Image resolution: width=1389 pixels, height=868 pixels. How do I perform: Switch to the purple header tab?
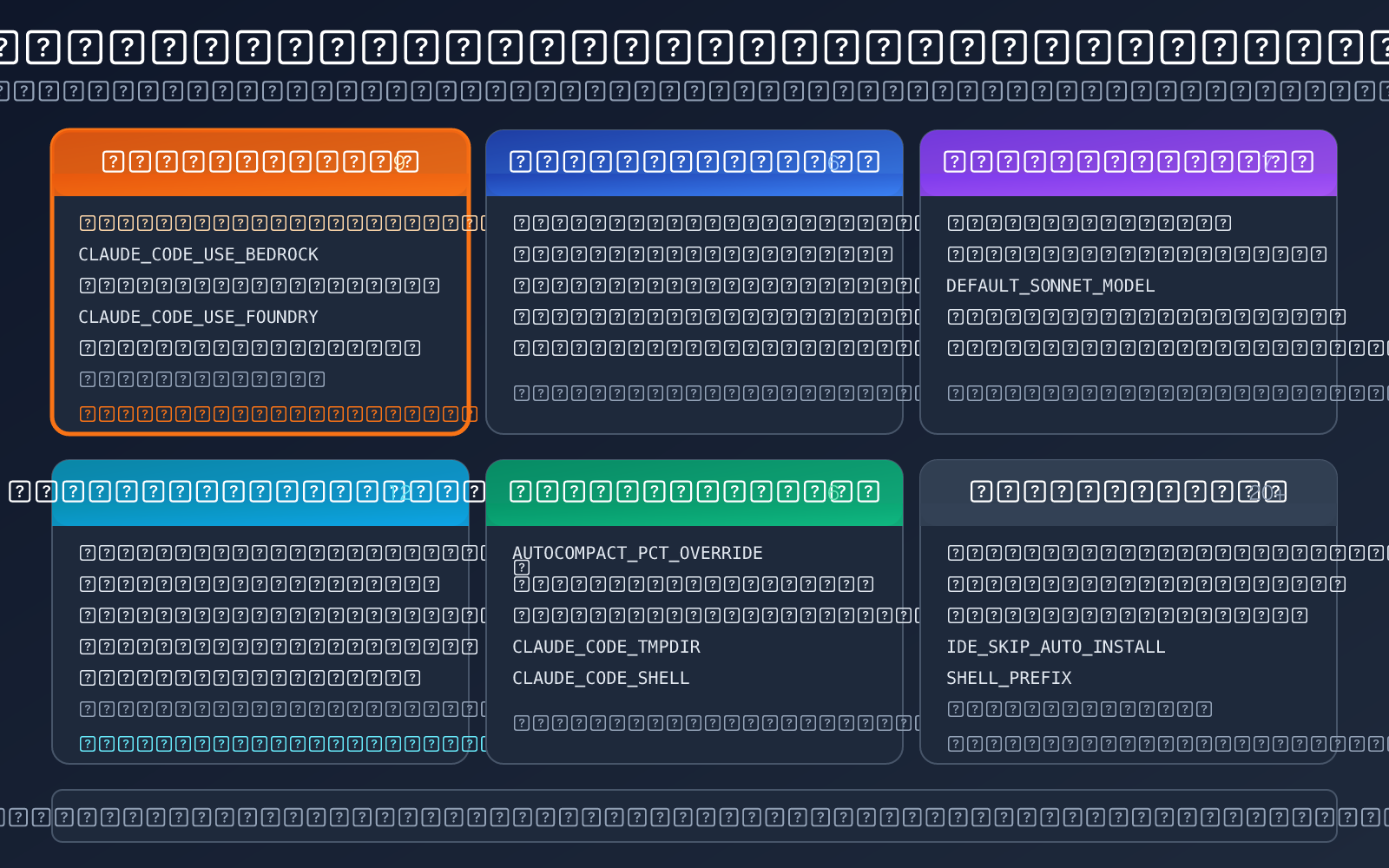click(x=1129, y=160)
